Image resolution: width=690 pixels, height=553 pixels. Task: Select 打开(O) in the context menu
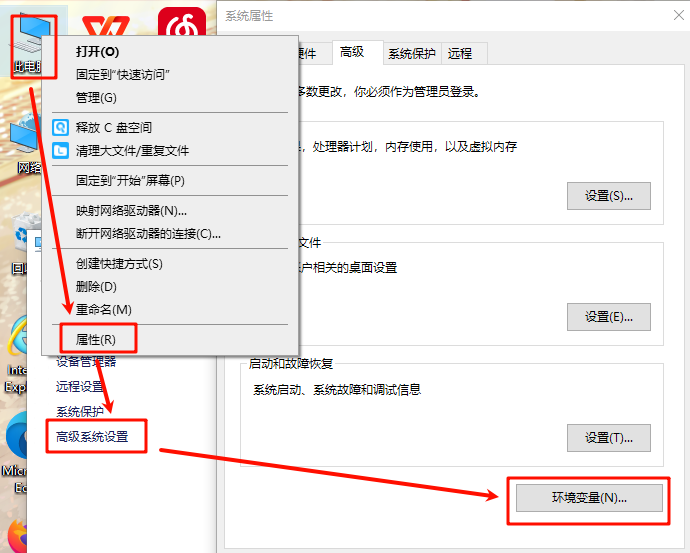(97, 52)
